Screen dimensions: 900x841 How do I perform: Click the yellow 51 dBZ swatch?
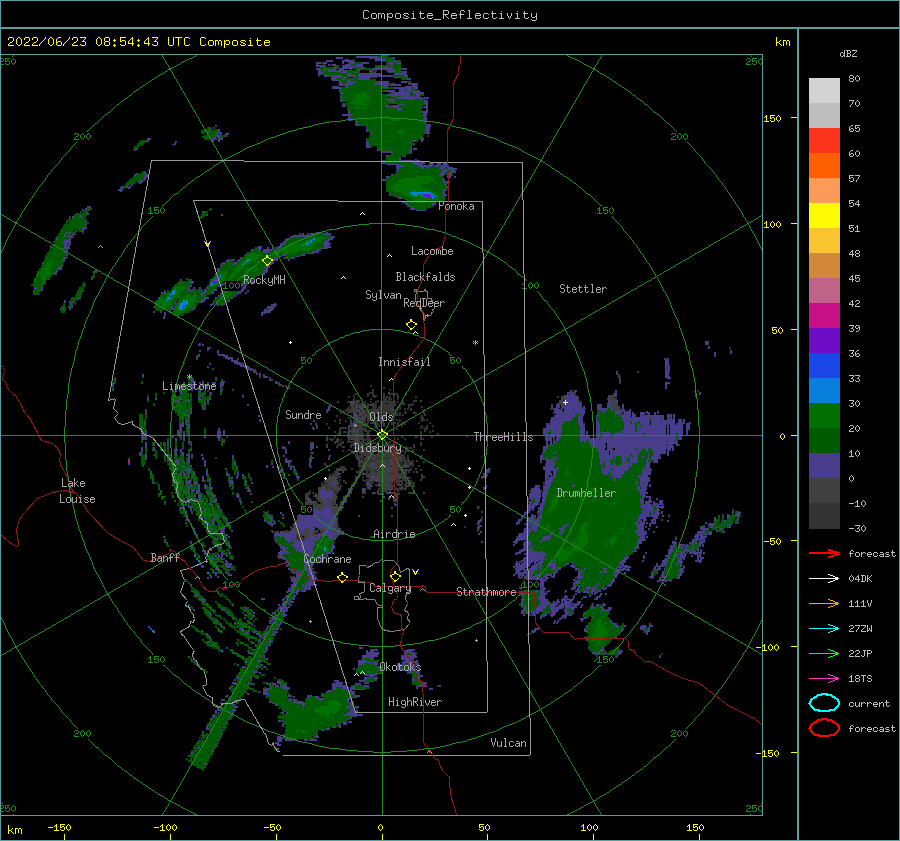[x=824, y=215]
